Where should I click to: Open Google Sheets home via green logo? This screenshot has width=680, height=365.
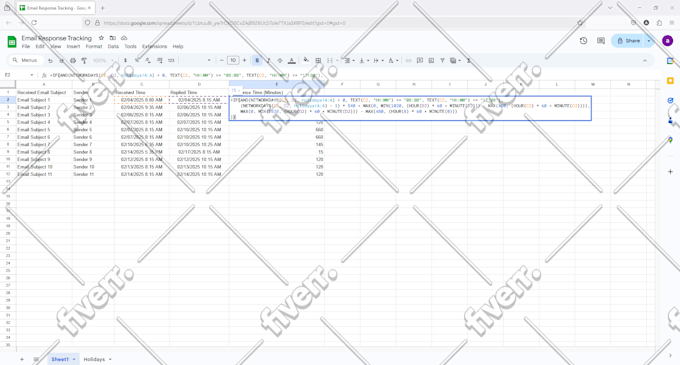pos(12,42)
